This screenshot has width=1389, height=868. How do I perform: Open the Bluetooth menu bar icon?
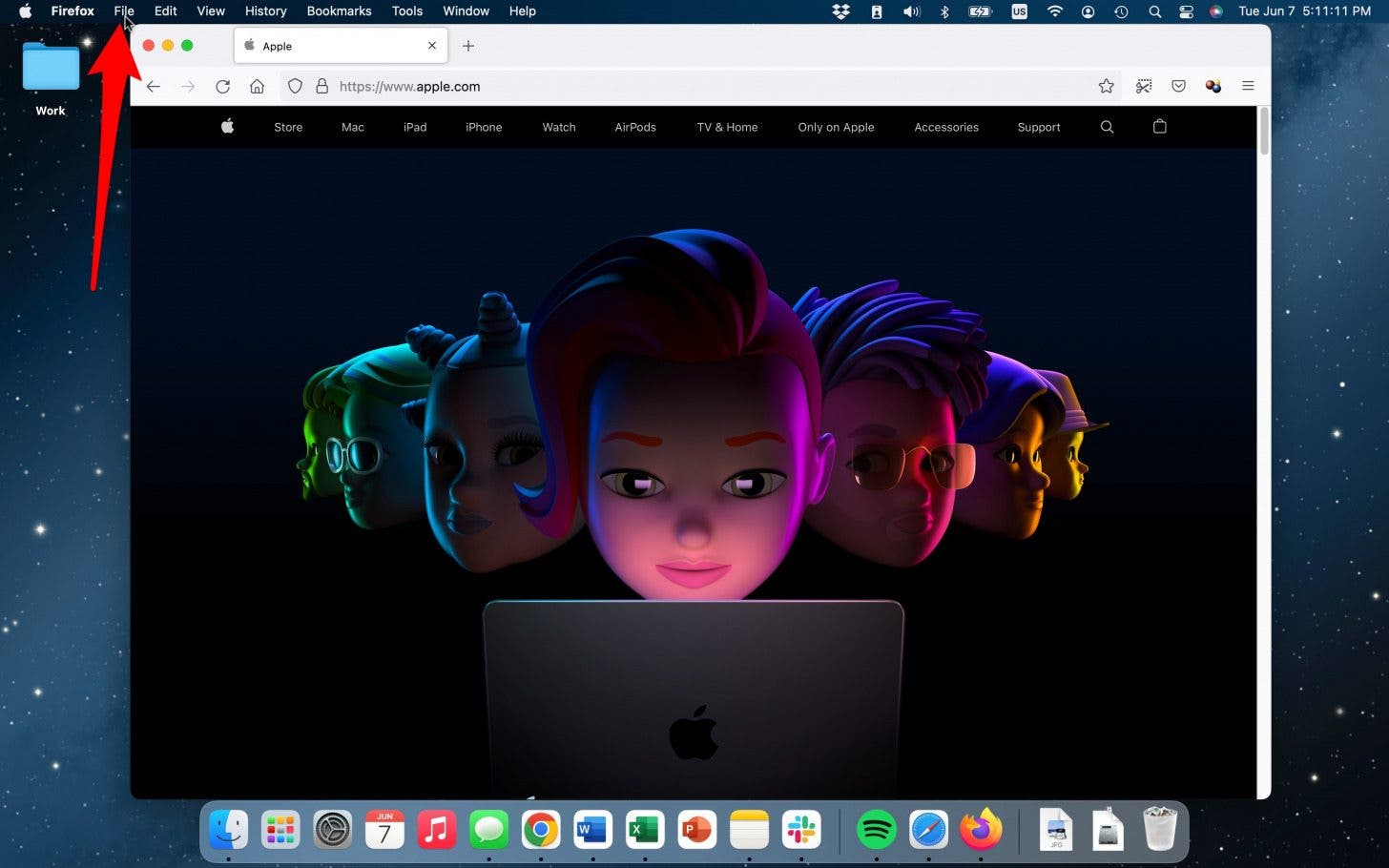945,11
